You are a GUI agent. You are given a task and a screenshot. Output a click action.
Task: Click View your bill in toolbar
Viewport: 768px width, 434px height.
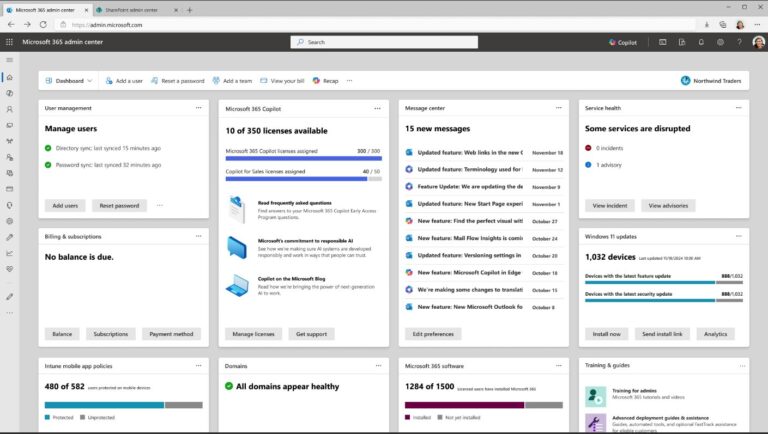click(x=282, y=81)
